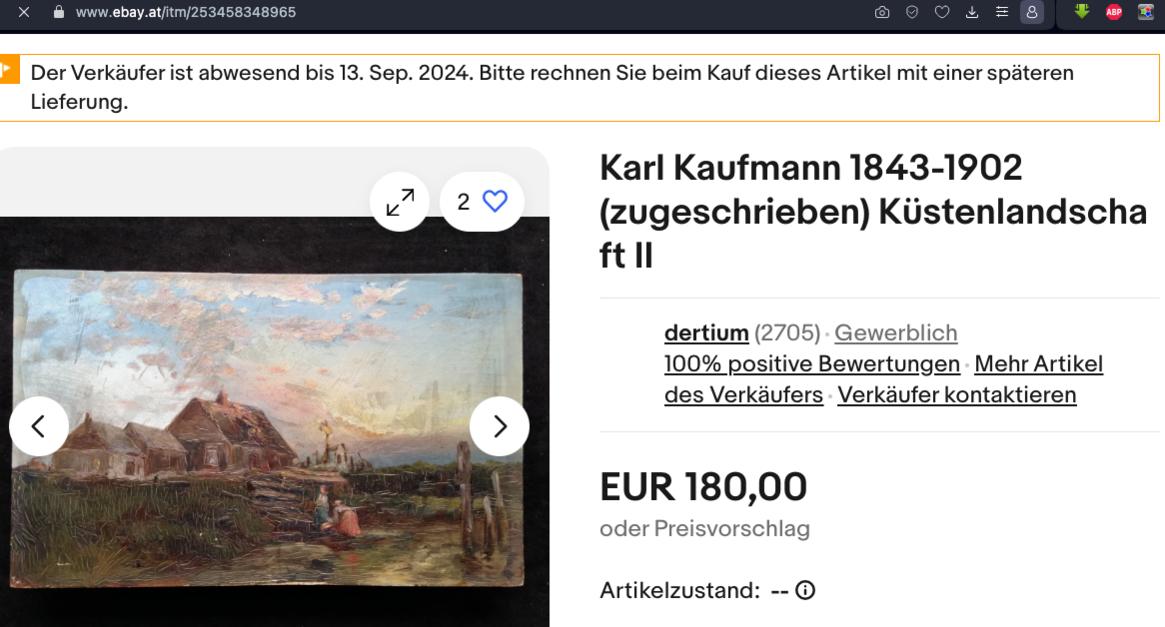Open the browser downloads icon

pyautogui.click(x=972, y=12)
